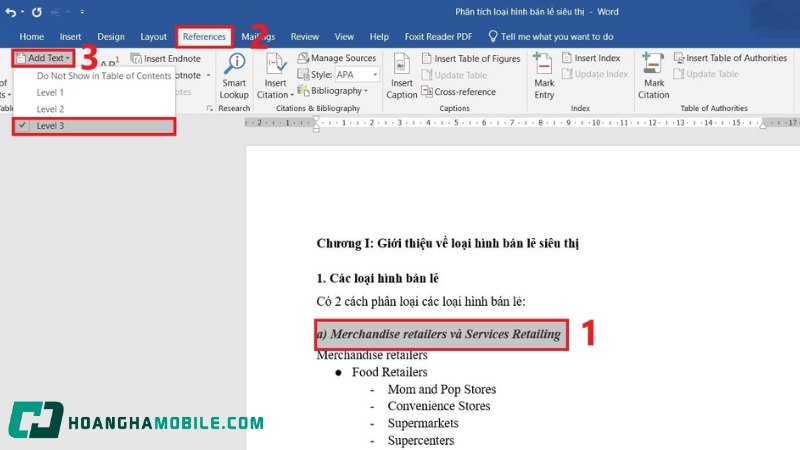Choose Level 1 in Add Text menu
Screen dimensions: 800x450
click(x=50, y=92)
